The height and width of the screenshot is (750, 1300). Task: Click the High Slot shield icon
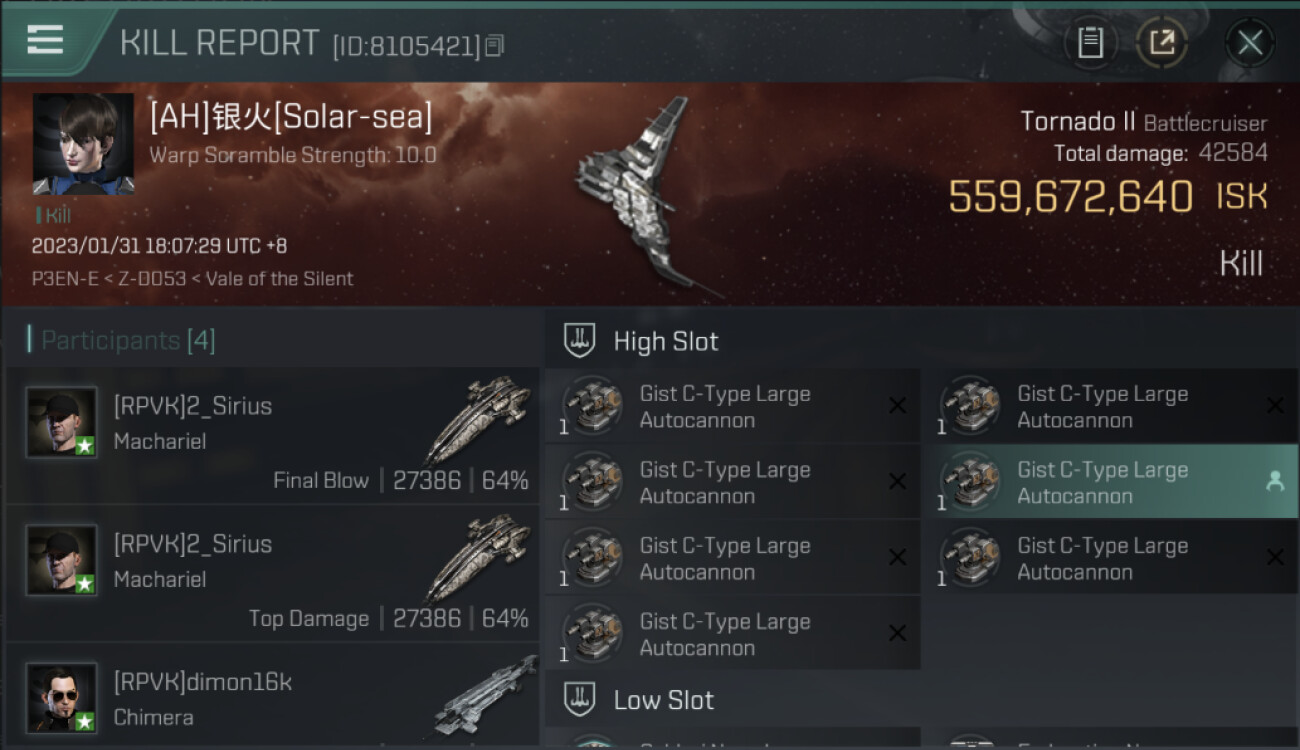580,341
